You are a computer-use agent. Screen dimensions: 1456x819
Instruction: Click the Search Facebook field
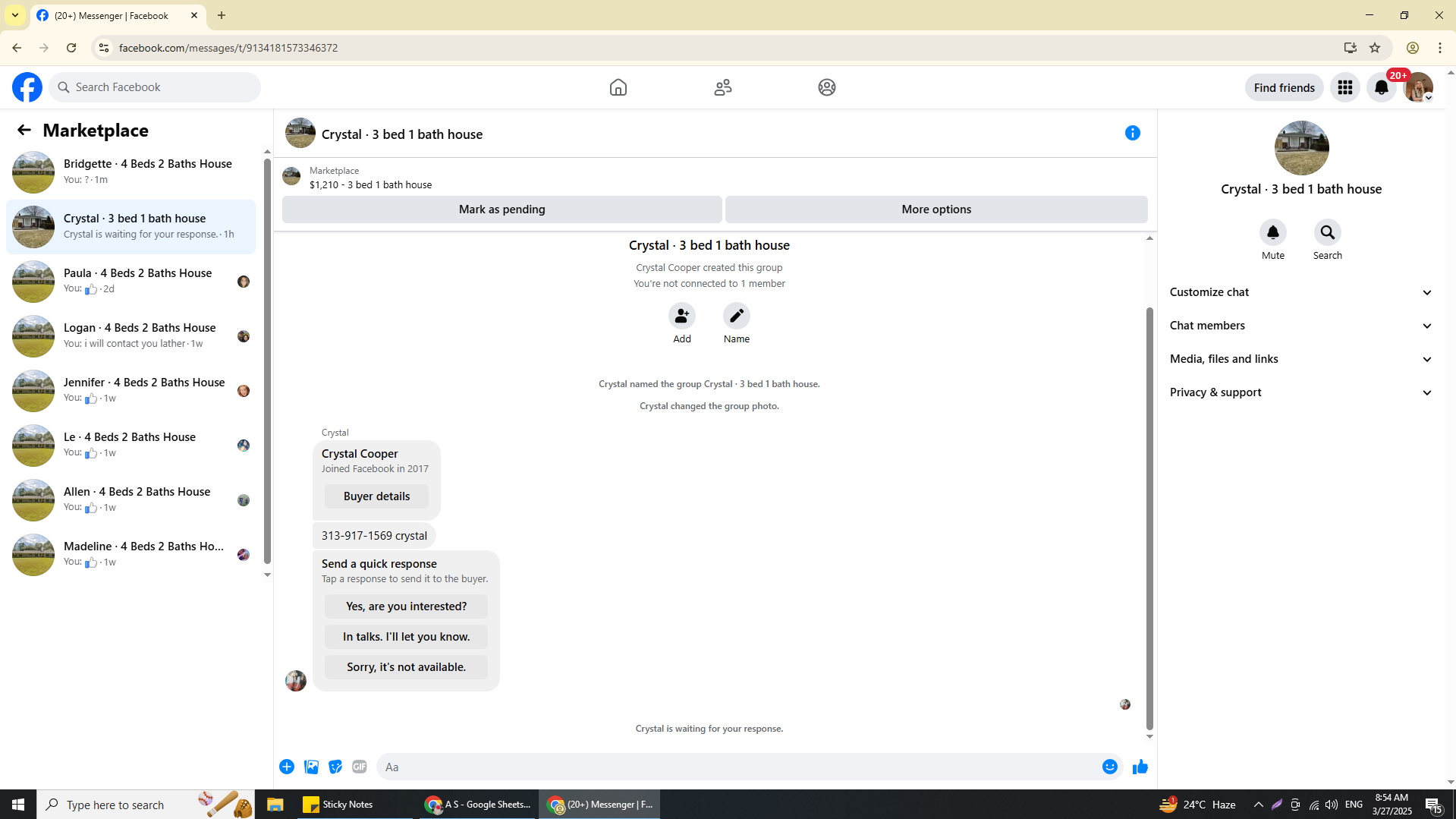(x=155, y=87)
